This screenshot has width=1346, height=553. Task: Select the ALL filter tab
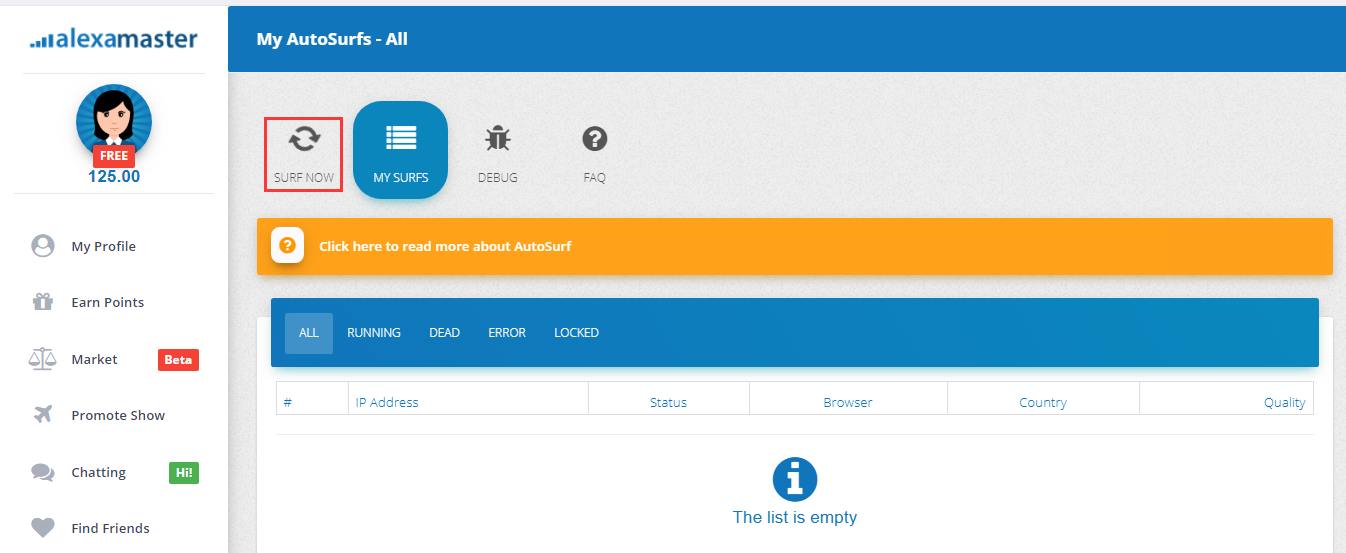309,333
